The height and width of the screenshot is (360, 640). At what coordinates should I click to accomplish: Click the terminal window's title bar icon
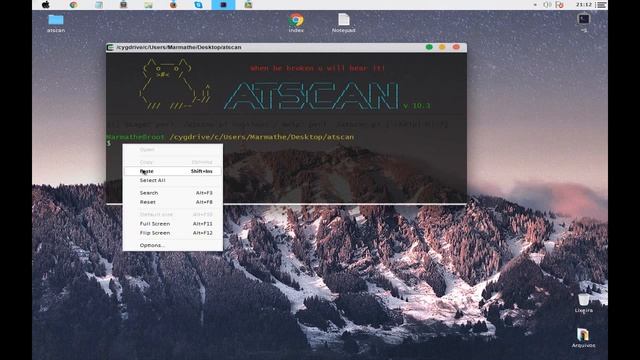110,47
